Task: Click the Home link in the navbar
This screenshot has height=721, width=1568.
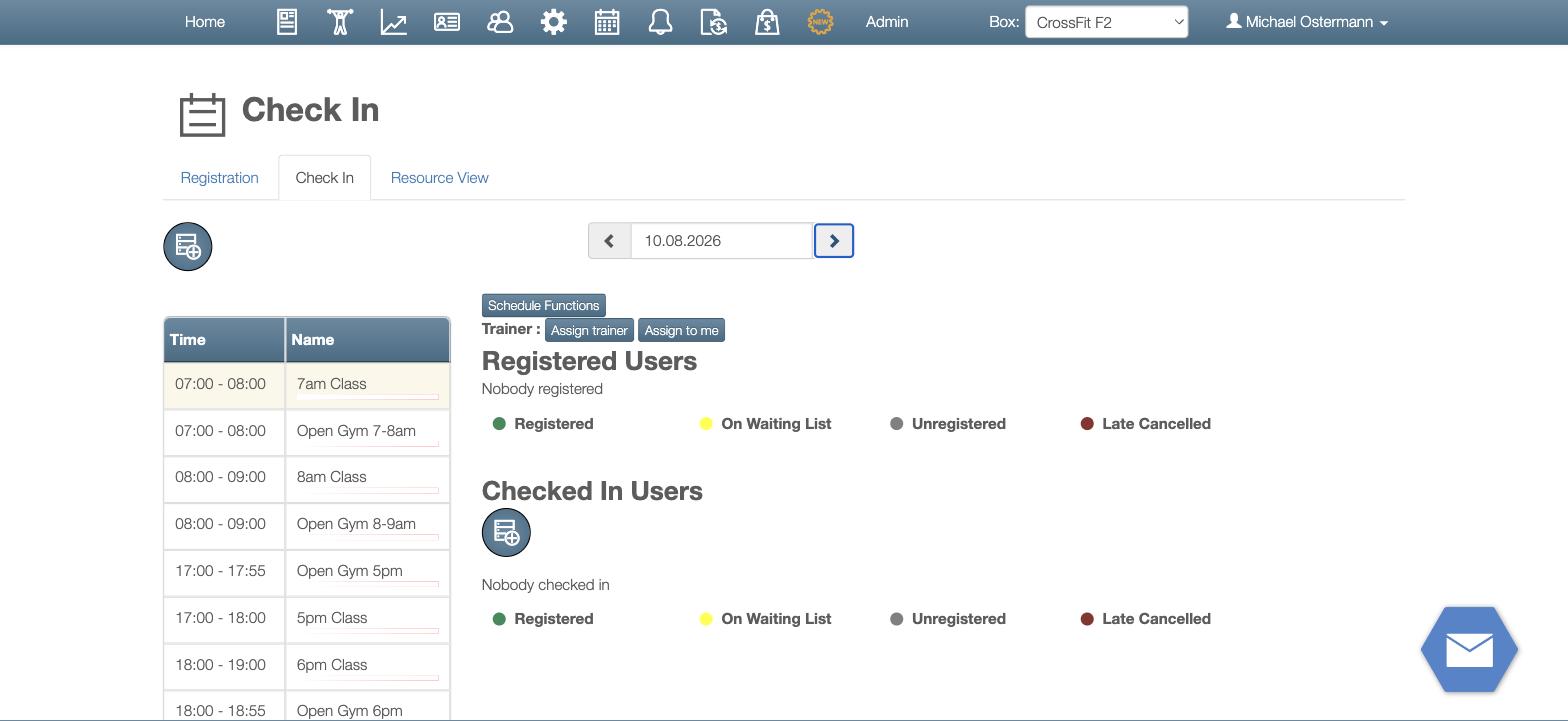Action: coord(205,22)
